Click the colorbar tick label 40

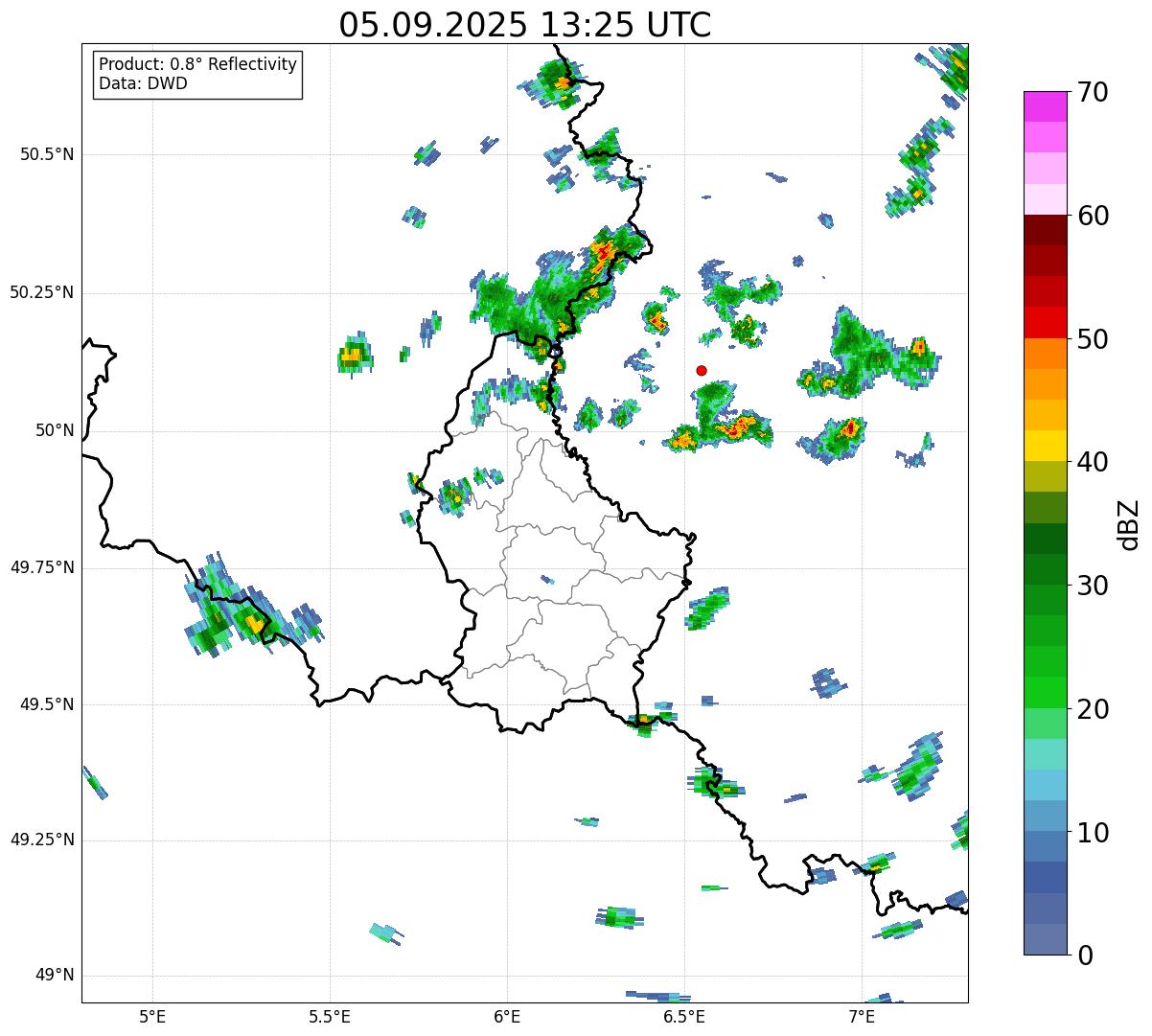coord(1093,462)
